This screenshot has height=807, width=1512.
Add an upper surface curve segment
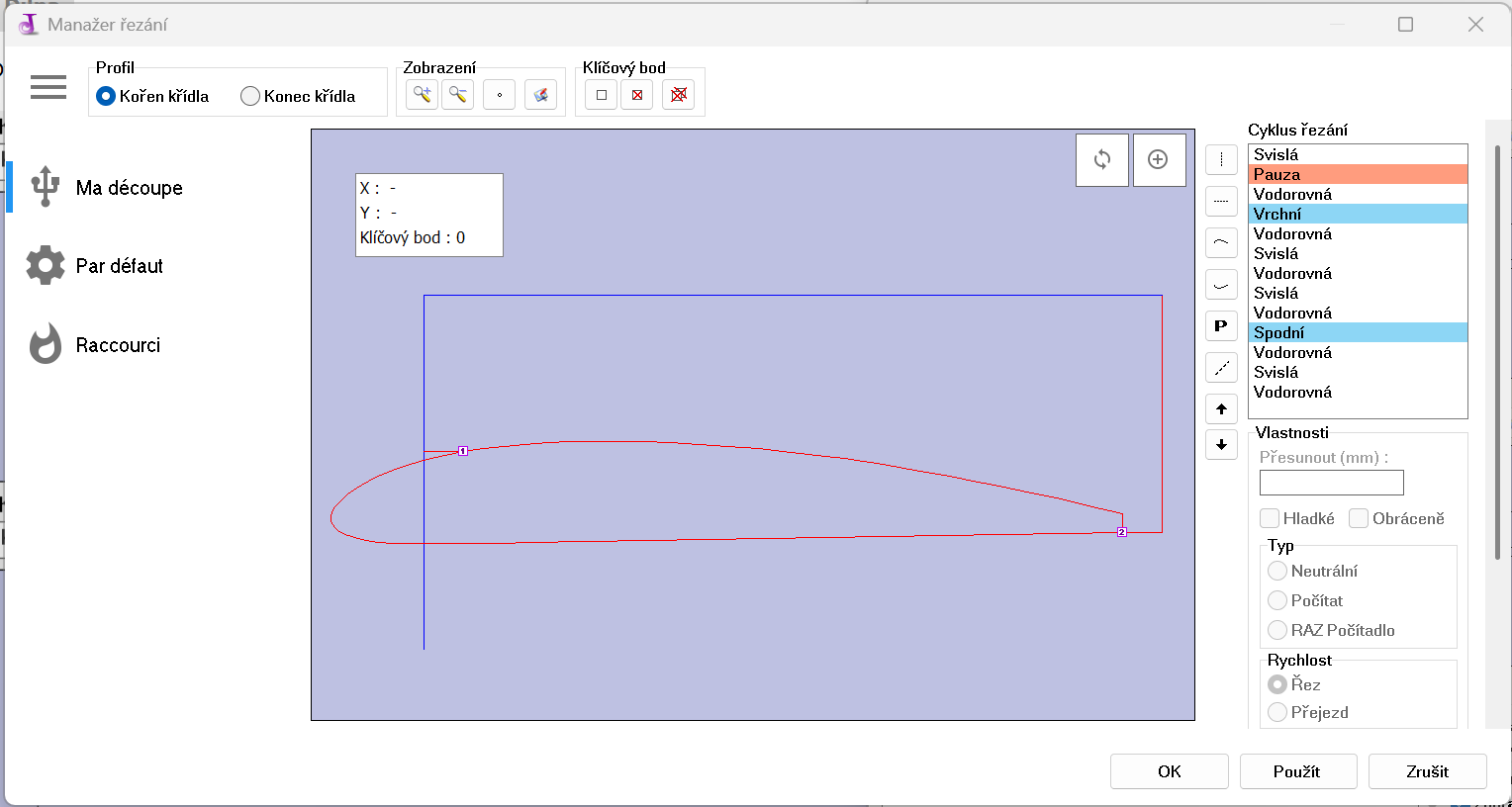(x=1221, y=242)
